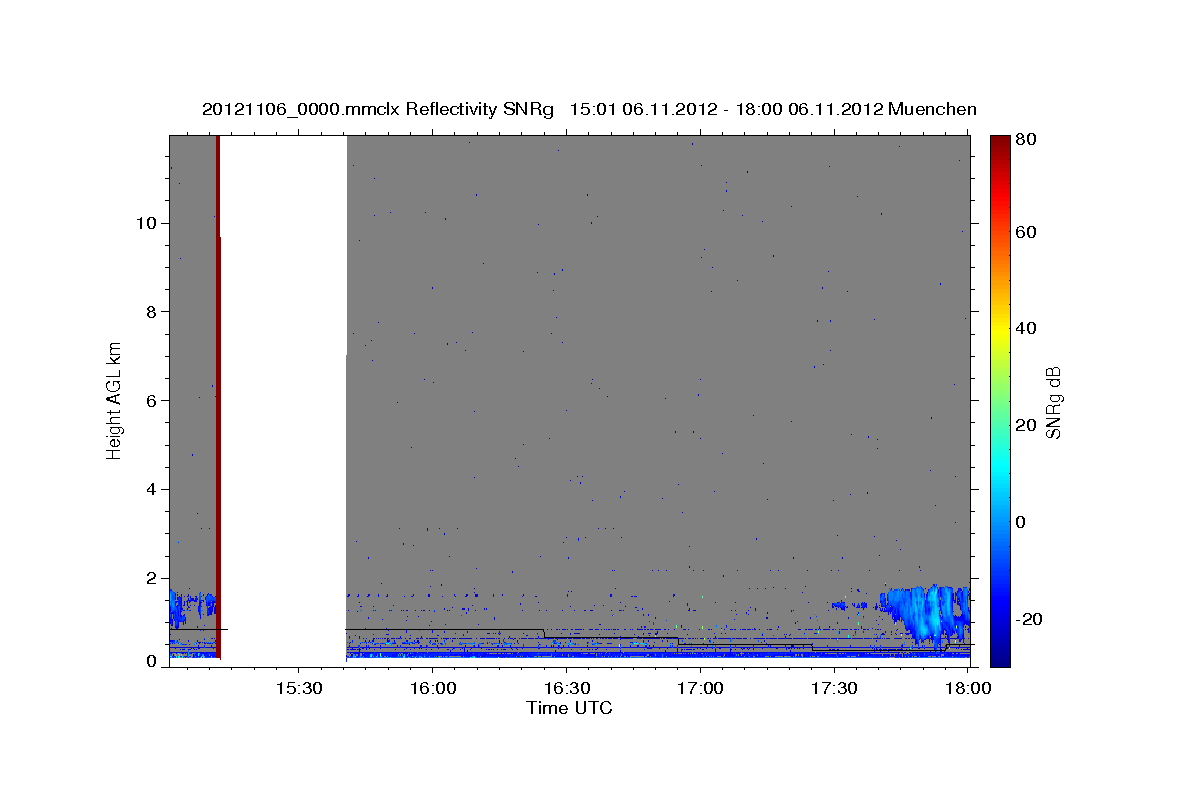Select the 16:30 time tick label
Image resolution: width=1200 pixels, height=800 pixels.
(566, 689)
